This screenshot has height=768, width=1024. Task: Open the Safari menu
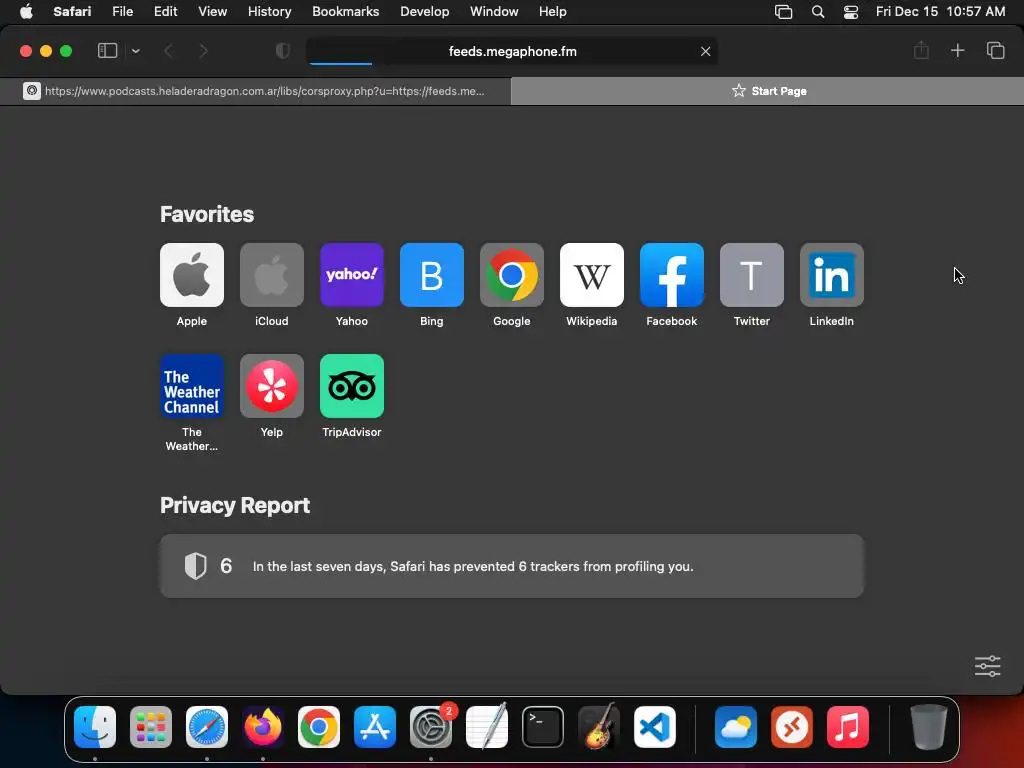click(x=72, y=12)
